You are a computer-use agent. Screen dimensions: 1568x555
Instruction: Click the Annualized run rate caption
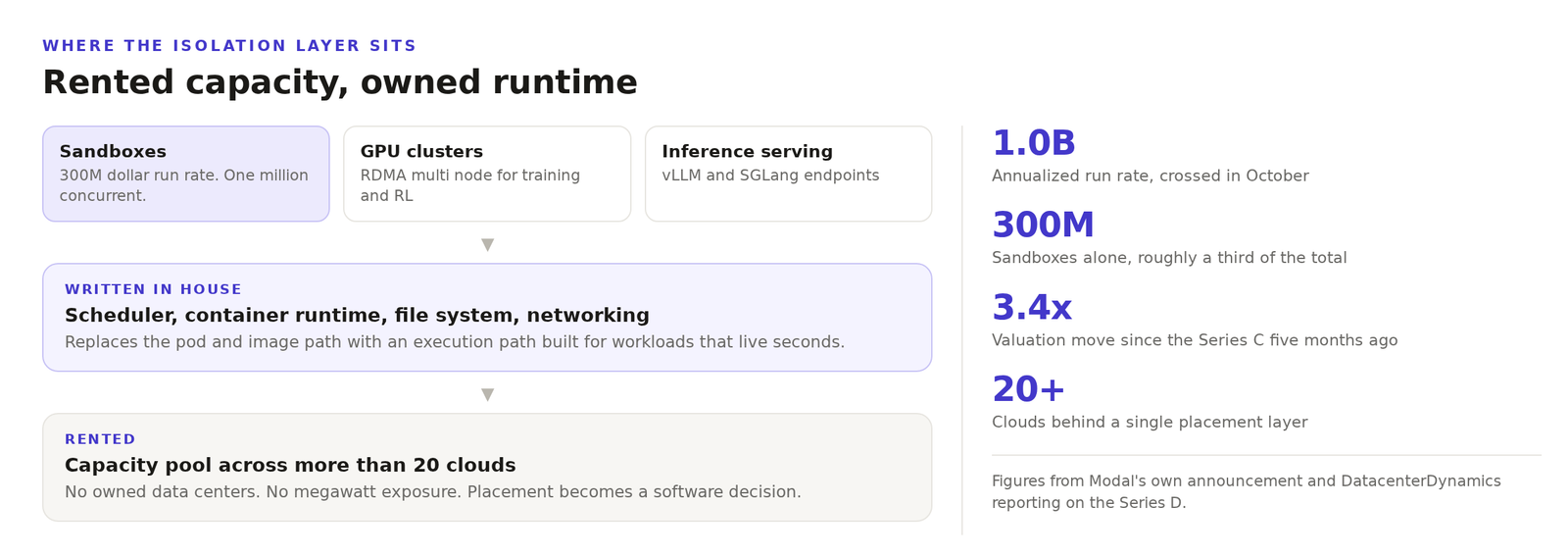tap(1151, 176)
